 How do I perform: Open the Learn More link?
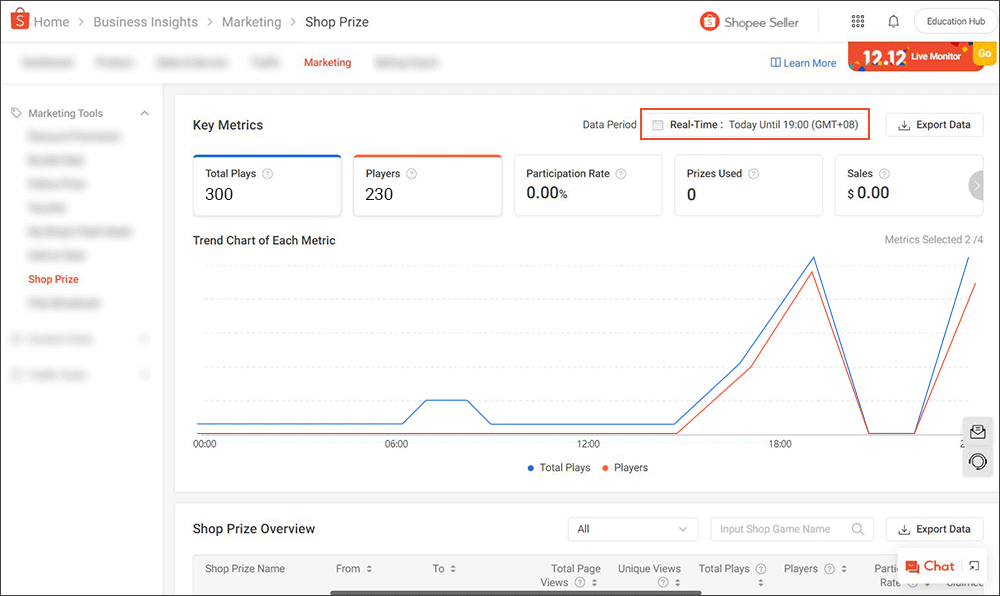804,63
